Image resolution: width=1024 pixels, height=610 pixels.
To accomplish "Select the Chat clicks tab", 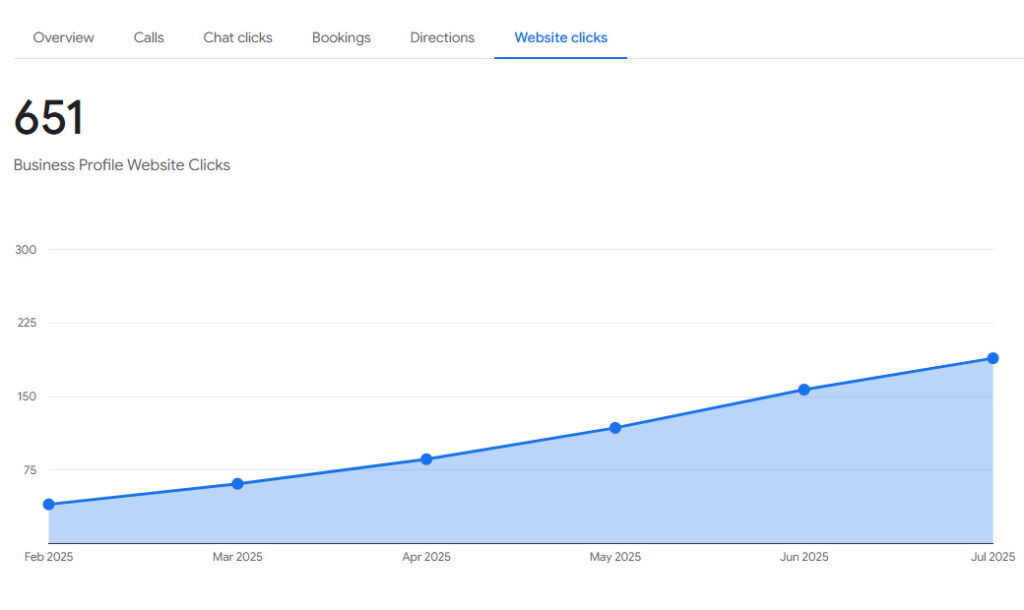I will pos(238,38).
